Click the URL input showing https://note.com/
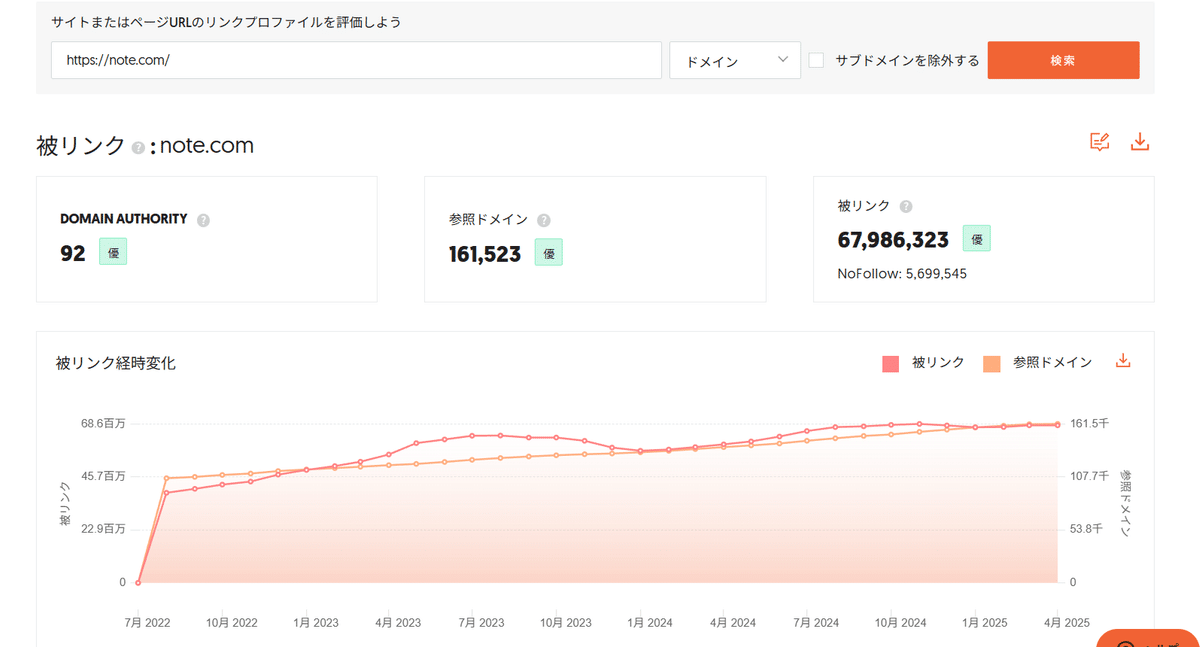This screenshot has height=647, width=1200. [x=356, y=60]
